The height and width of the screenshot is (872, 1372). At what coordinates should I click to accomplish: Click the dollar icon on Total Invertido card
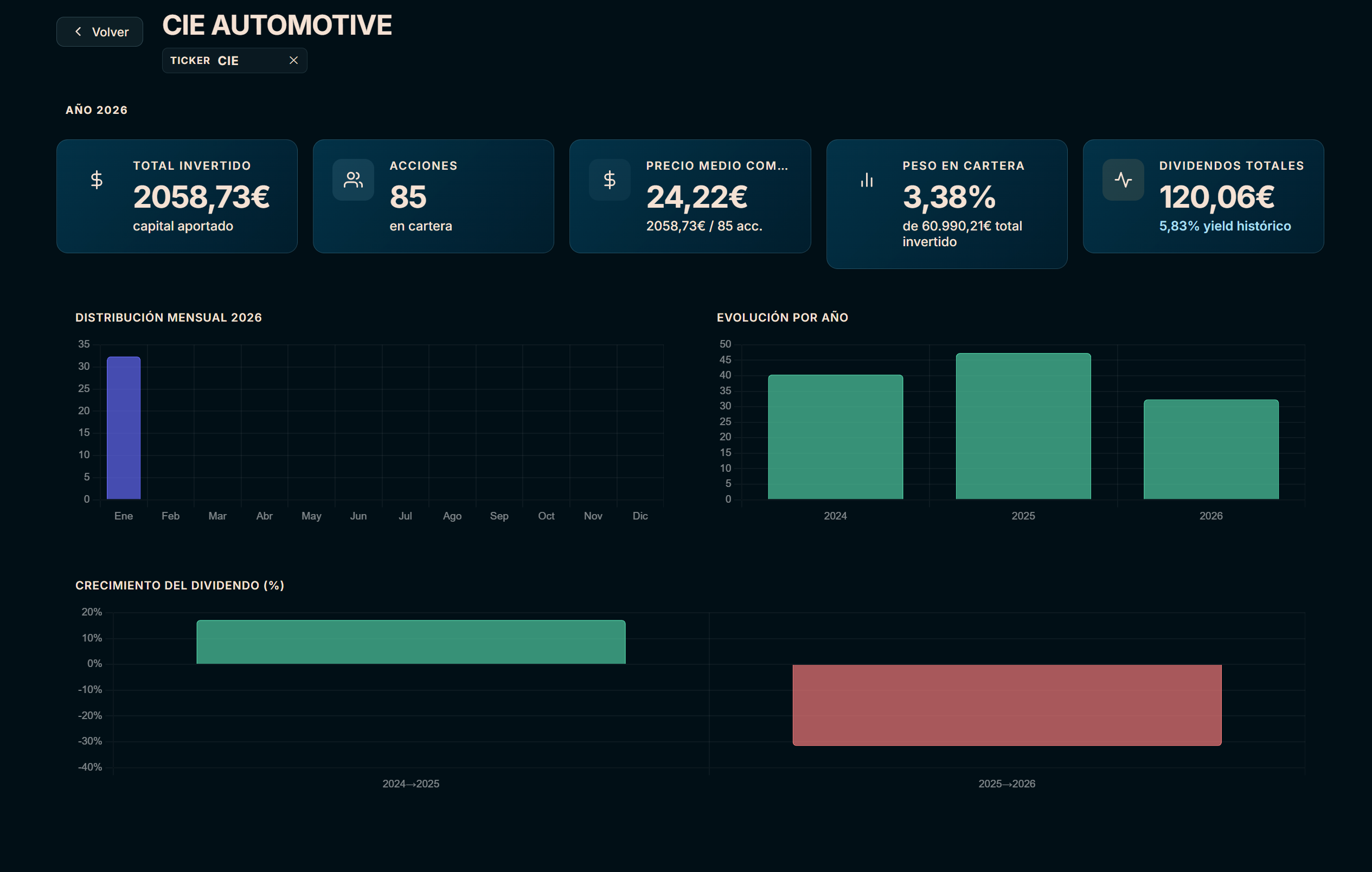[x=97, y=180]
